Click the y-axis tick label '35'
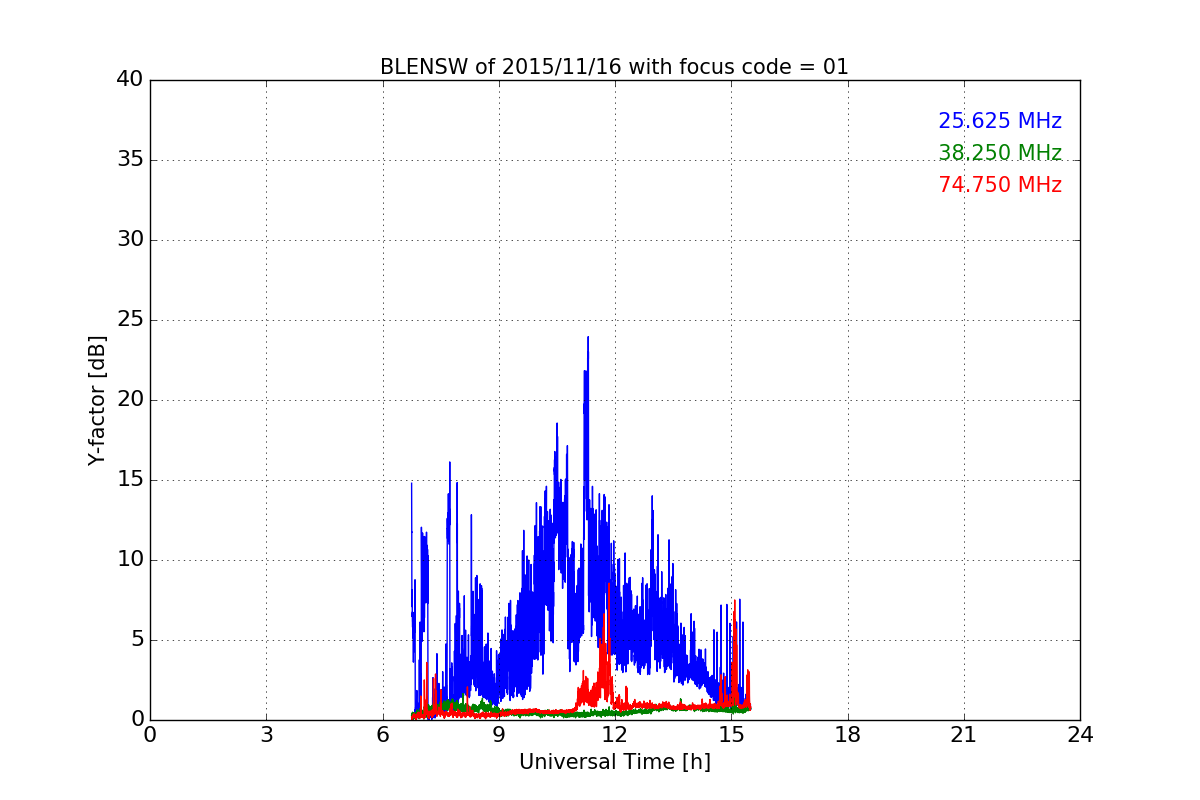Image resolution: width=1200 pixels, height=800 pixels. coord(130,160)
